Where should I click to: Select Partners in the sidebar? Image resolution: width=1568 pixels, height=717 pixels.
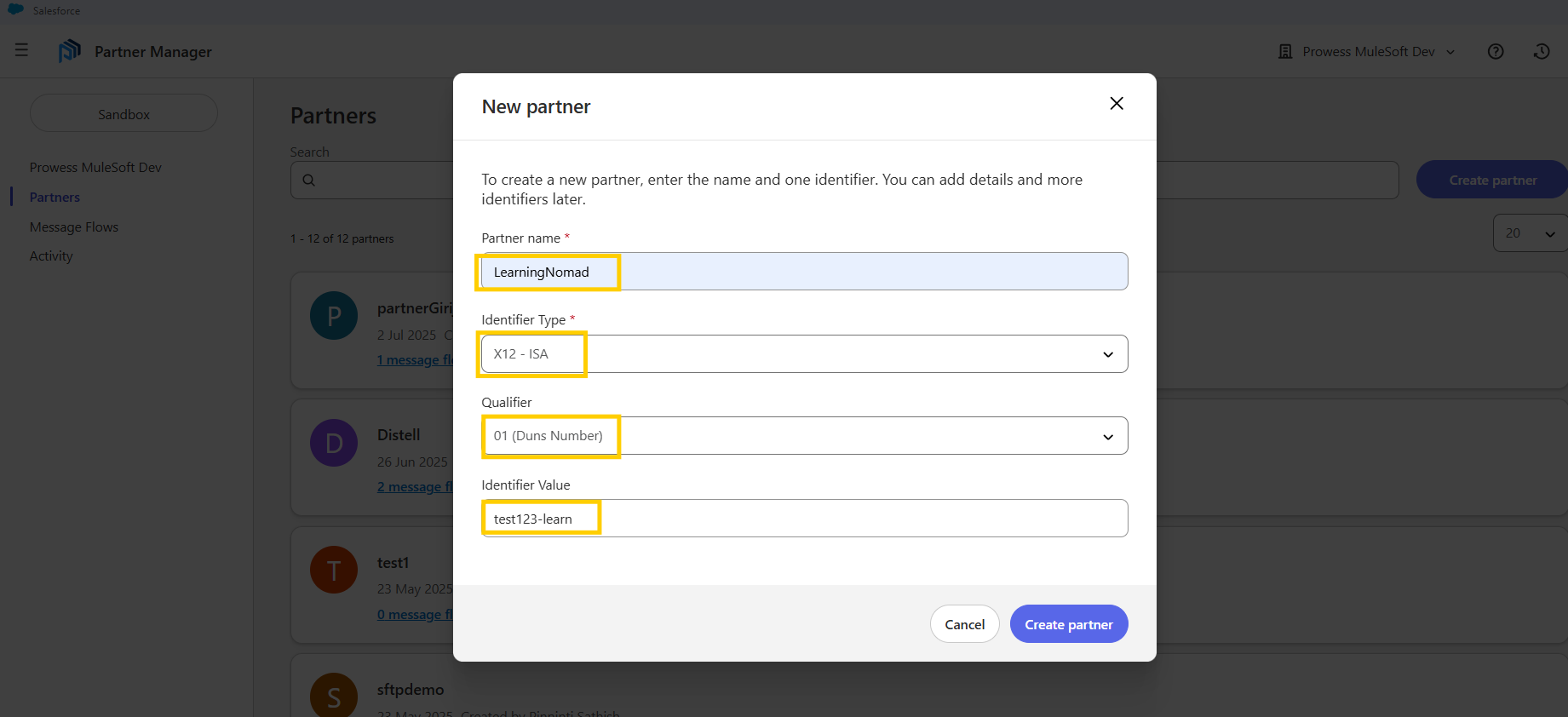click(55, 198)
